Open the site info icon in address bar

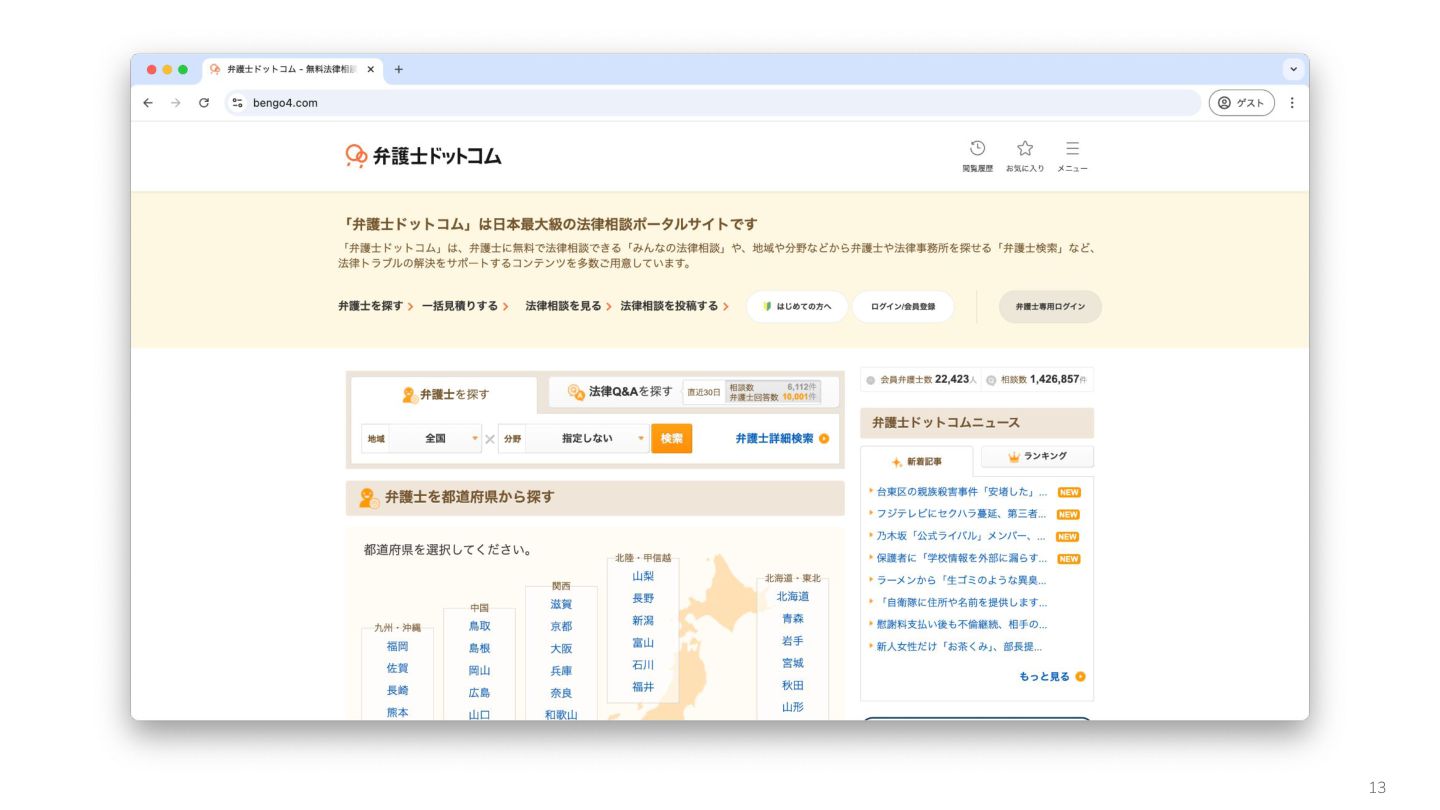237,103
